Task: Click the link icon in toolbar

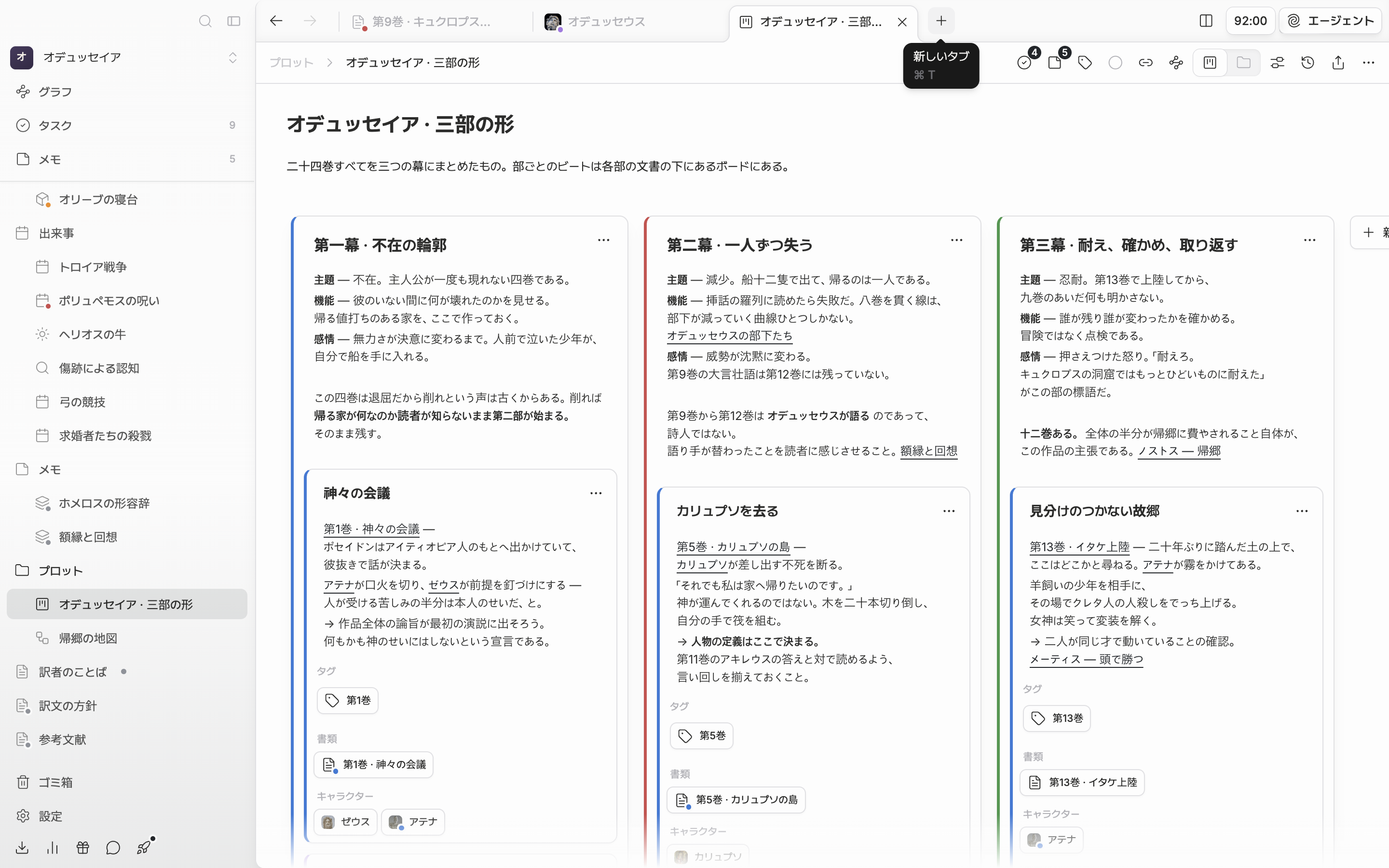Action: coord(1145,63)
